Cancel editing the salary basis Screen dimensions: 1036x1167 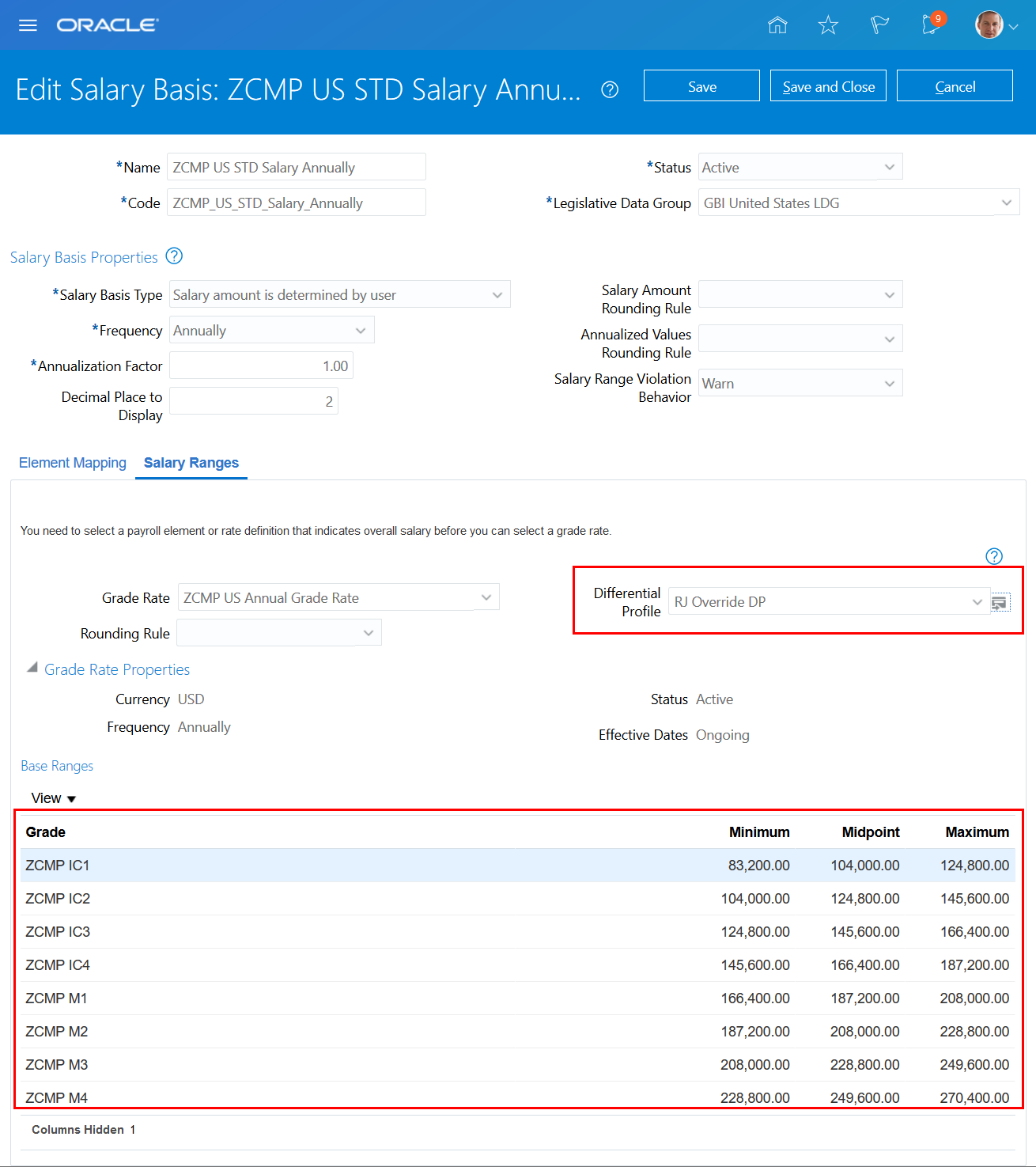coord(955,85)
